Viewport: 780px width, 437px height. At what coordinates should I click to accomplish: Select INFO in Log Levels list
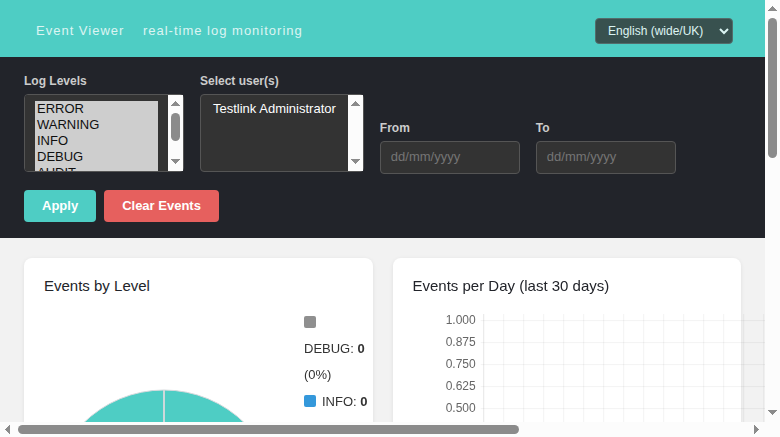click(97, 140)
